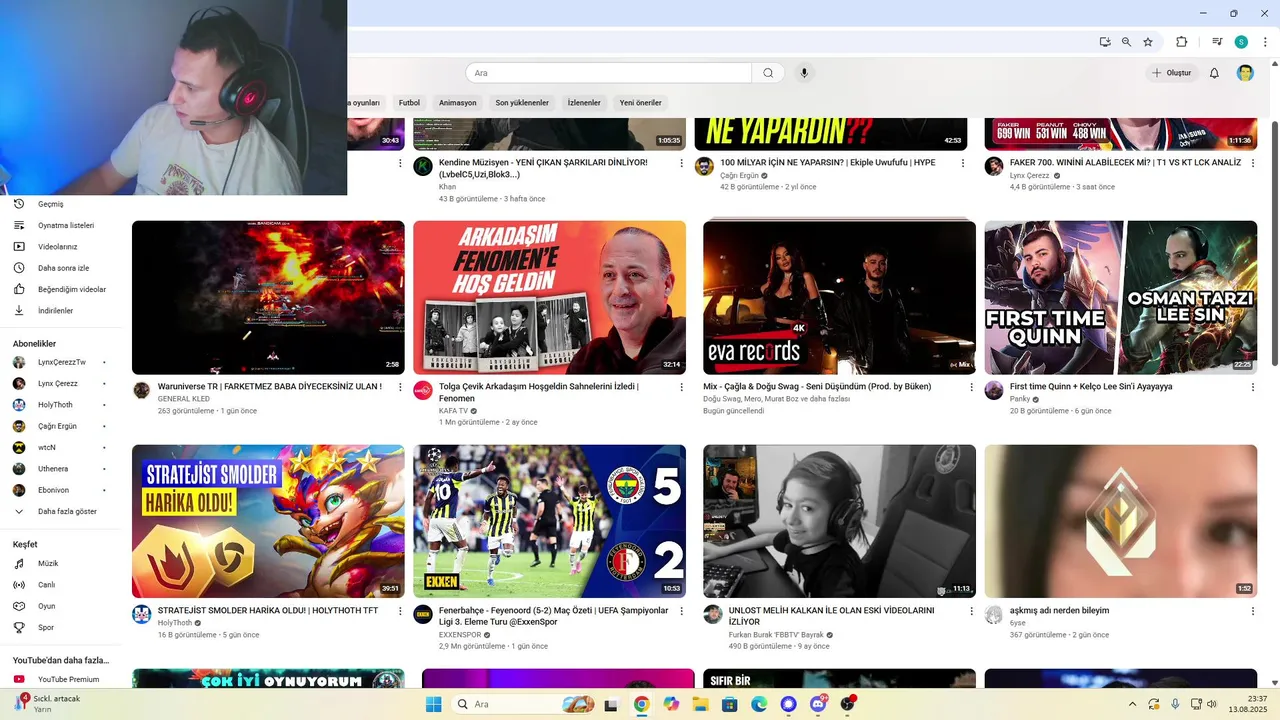The width and height of the screenshot is (1280, 720).
Task: Open the EXXENSPOR channel avatar
Action: (x=423, y=614)
